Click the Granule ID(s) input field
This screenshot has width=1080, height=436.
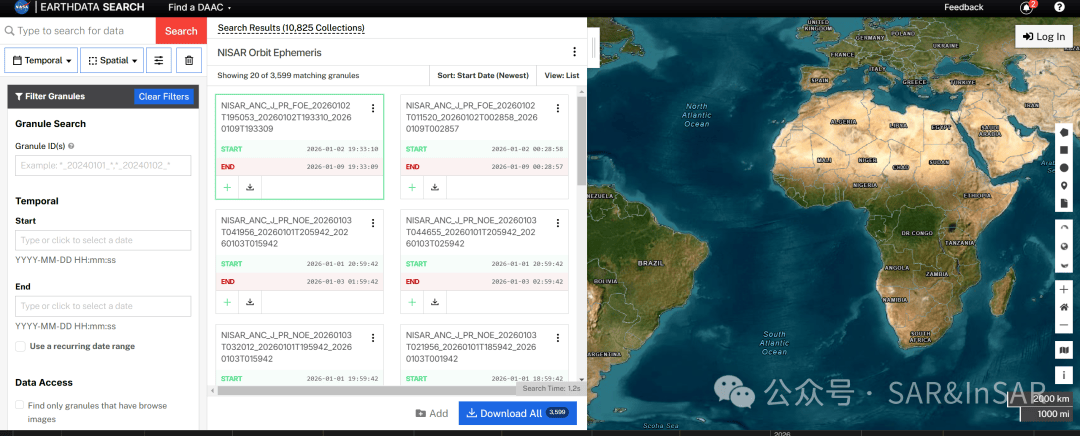coord(103,165)
